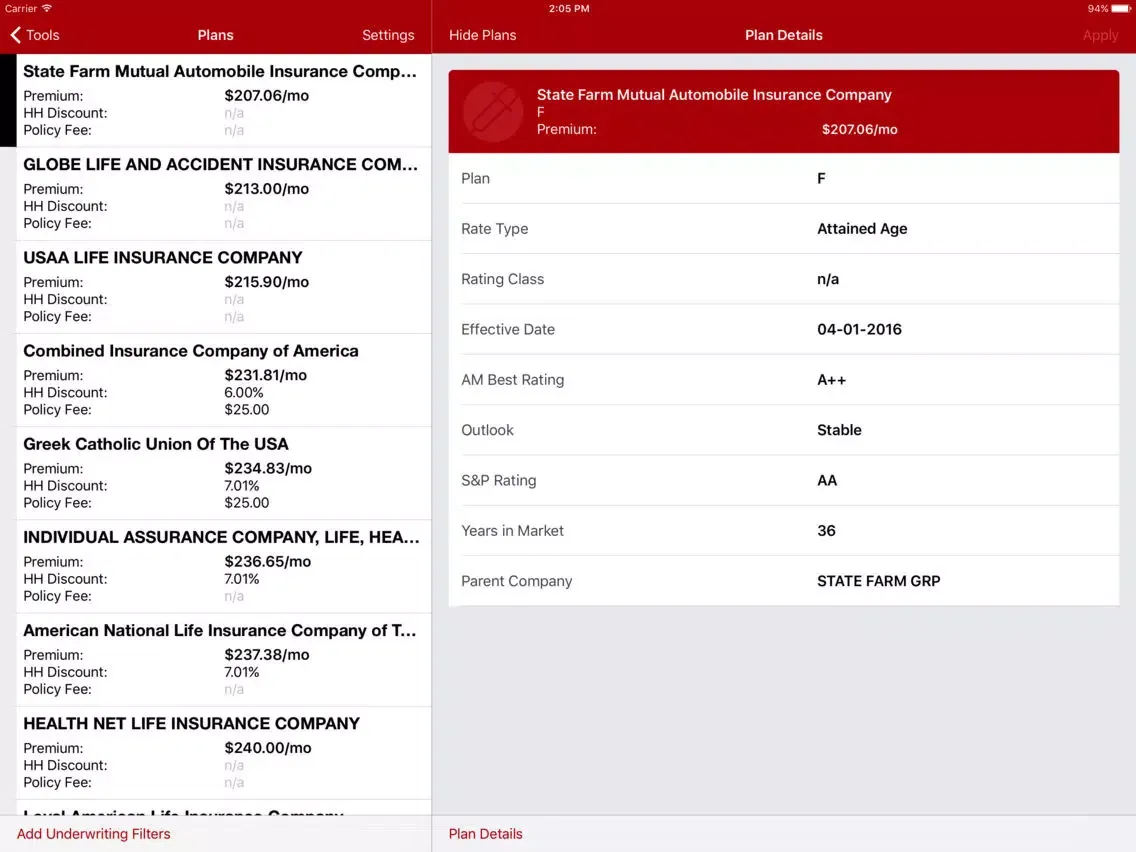The height and width of the screenshot is (852, 1136).
Task: Select GLOBE LIFE AND ACCIDENT INSURANCE plan
Action: pyautogui.click(x=223, y=193)
